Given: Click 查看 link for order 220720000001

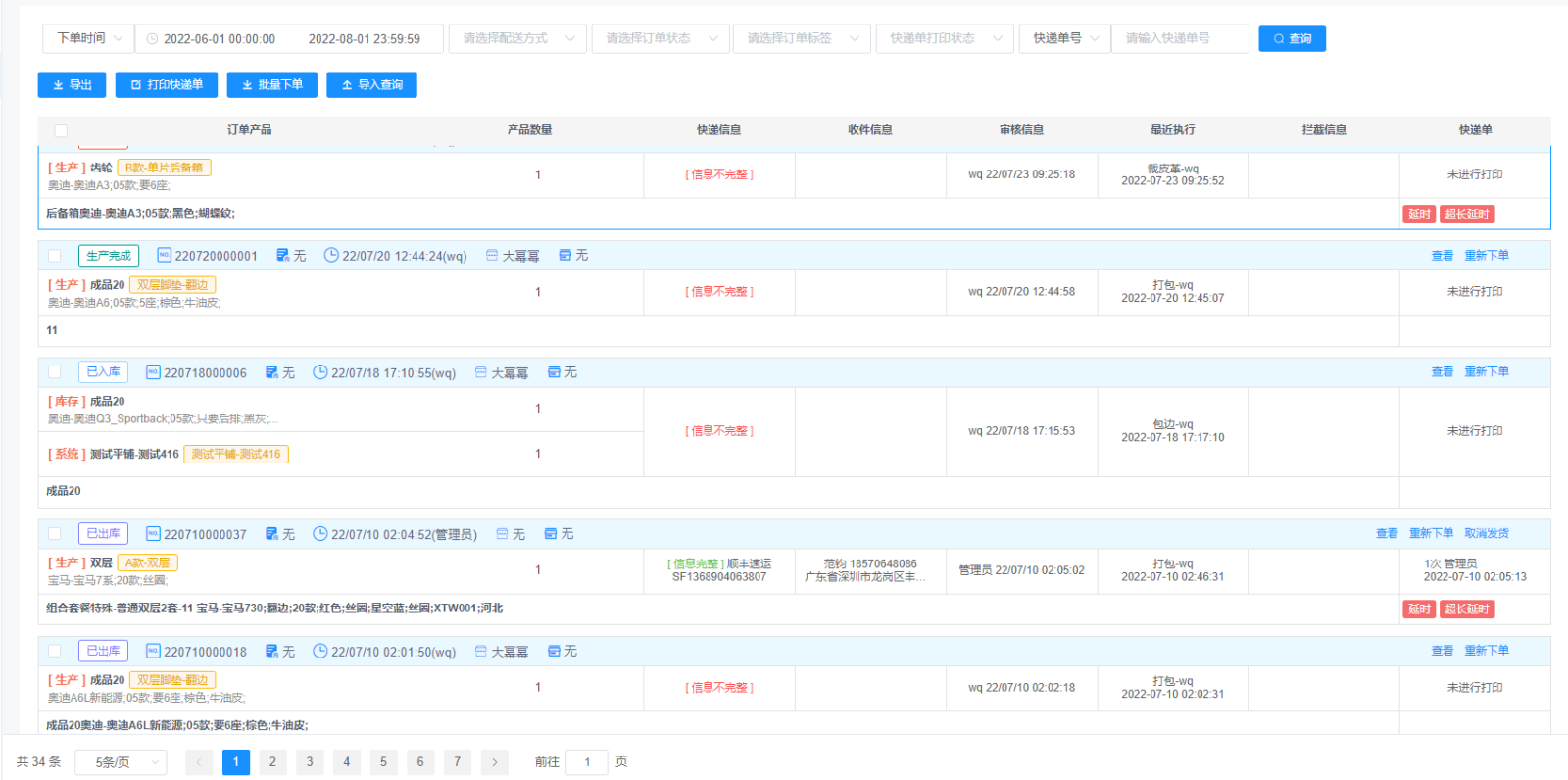Looking at the screenshot, I should [1442, 256].
